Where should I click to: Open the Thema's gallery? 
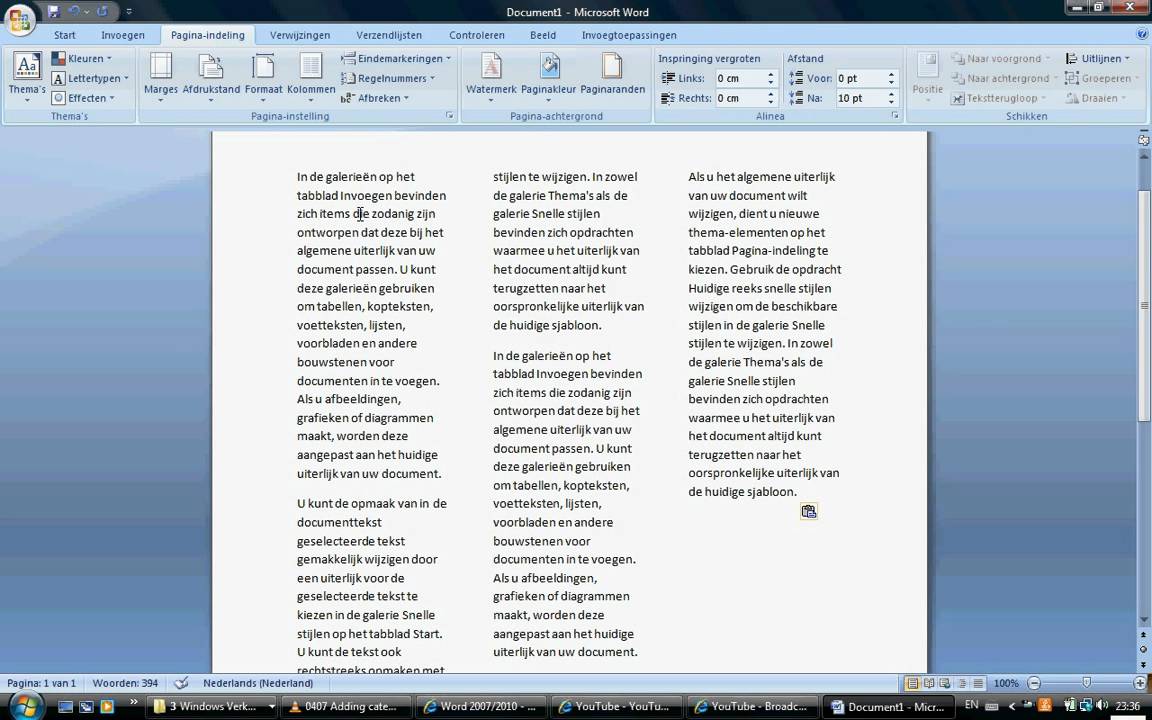pos(27,77)
